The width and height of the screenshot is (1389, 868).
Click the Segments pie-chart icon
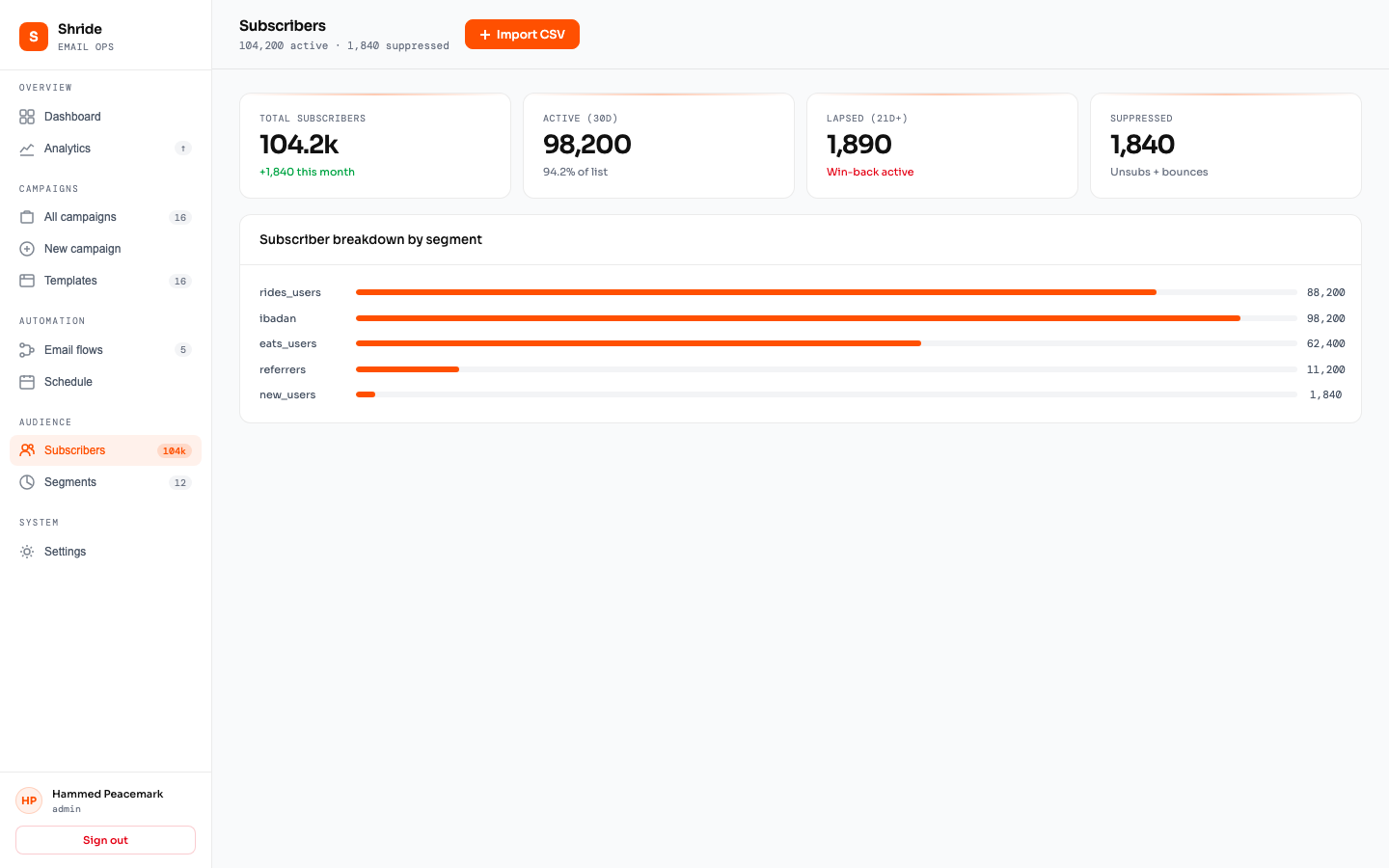(x=27, y=482)
